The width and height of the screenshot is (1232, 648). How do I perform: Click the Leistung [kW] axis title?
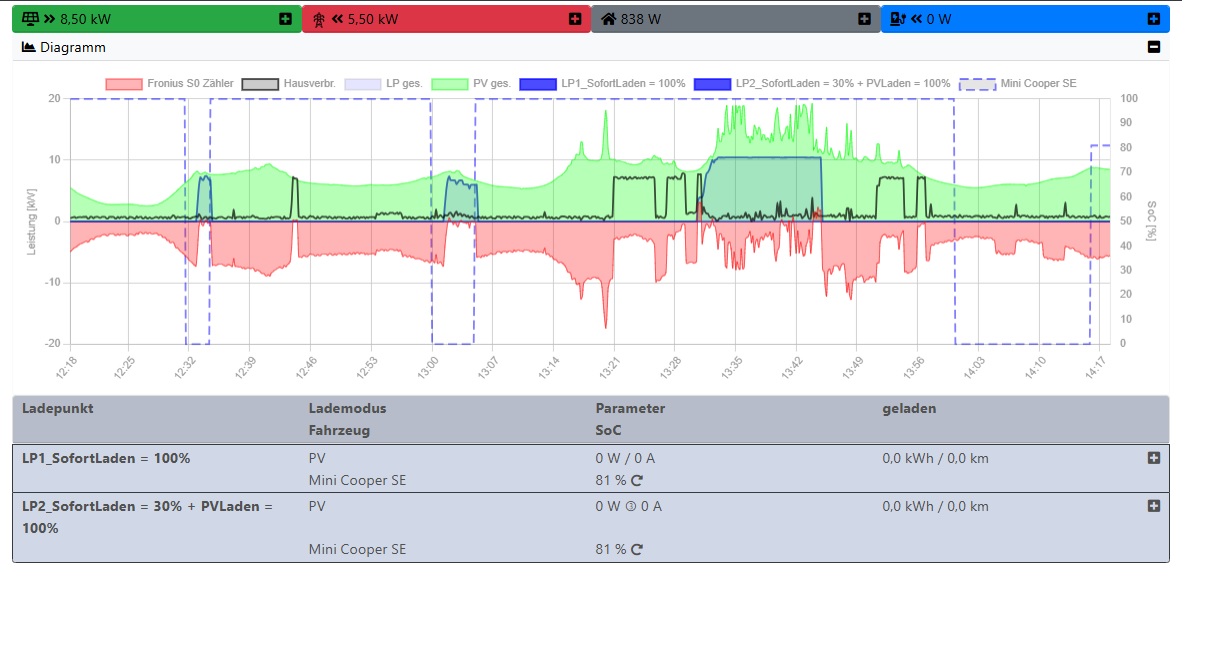tap(31, 221)
